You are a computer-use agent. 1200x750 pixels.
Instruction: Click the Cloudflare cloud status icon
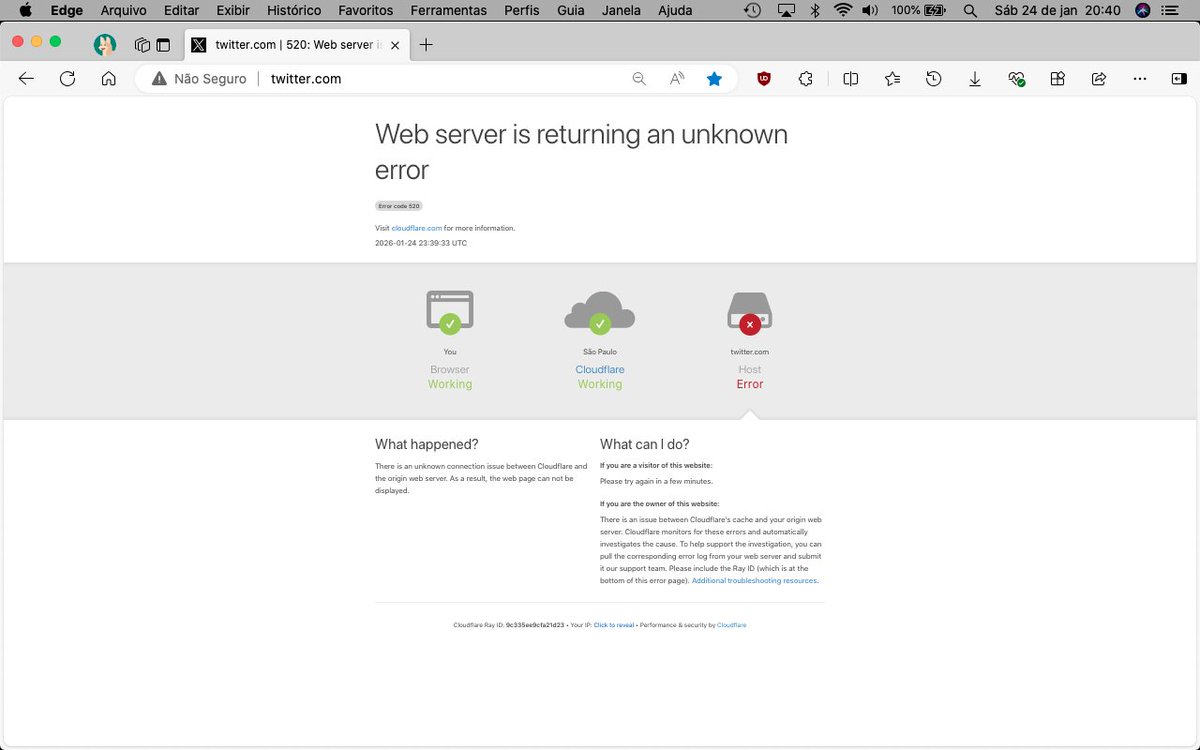(x=600, y=312)
